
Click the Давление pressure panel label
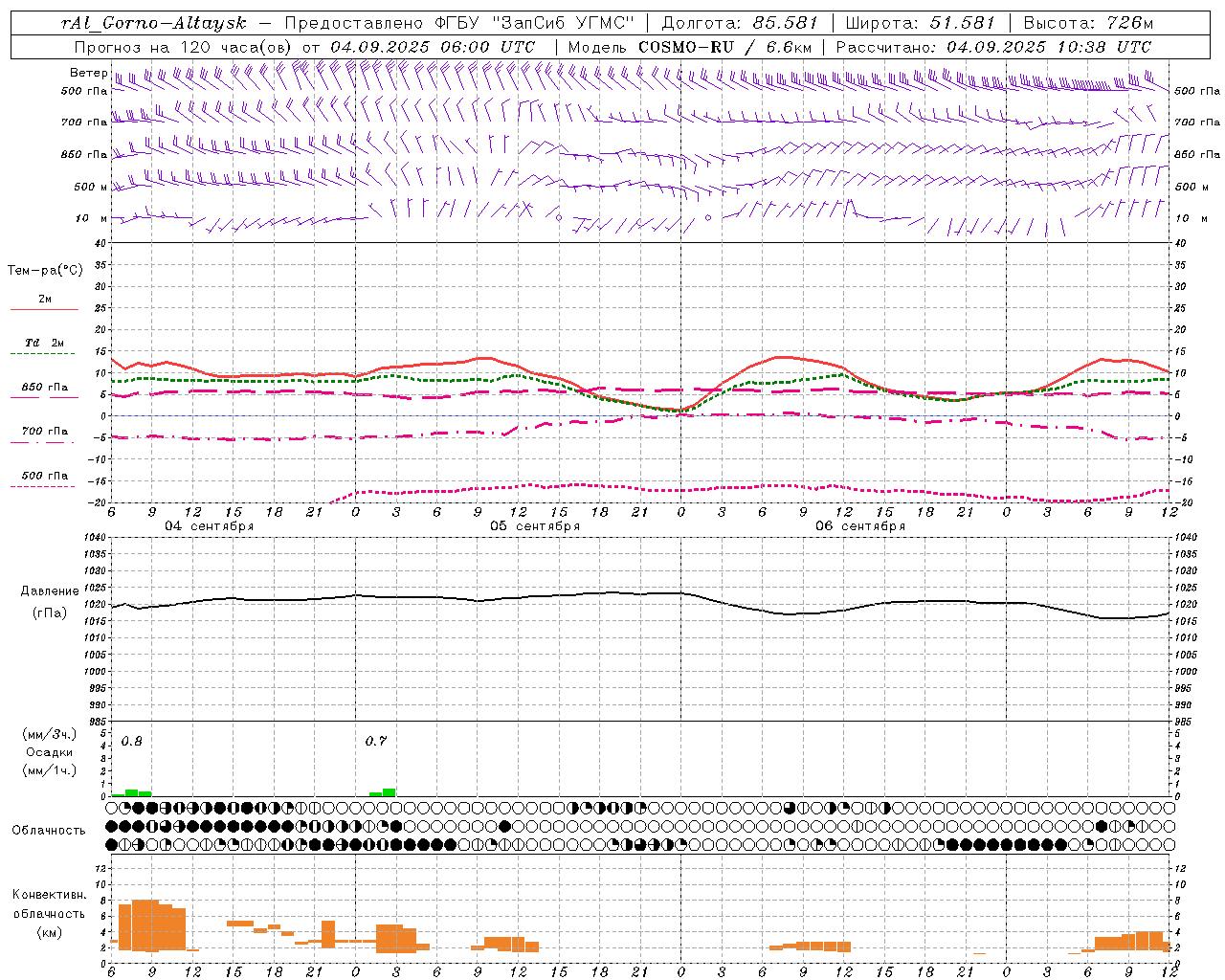pyautogui.click(x=50, y=591)
